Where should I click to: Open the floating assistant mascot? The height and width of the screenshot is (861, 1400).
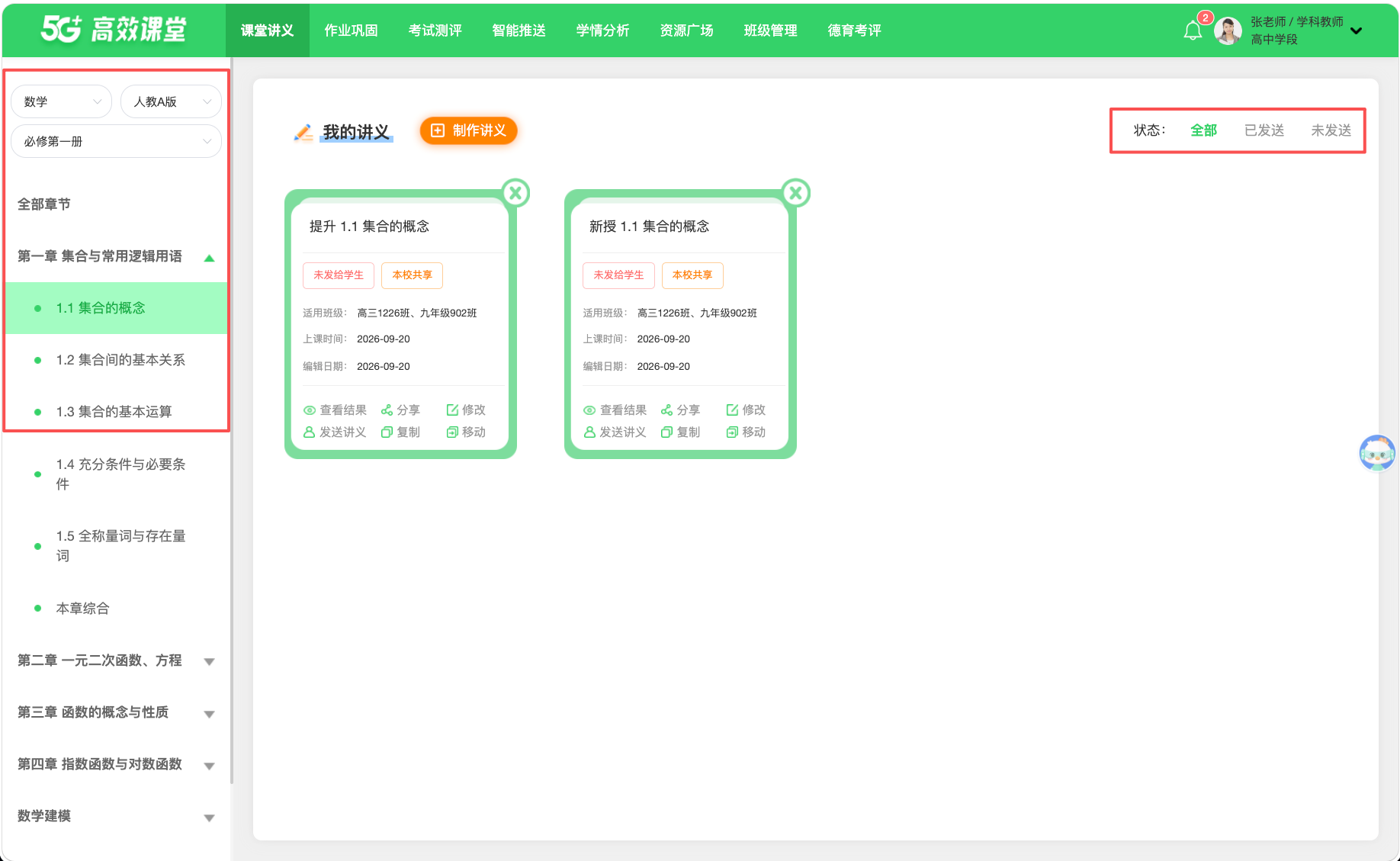click(1377, 453)
